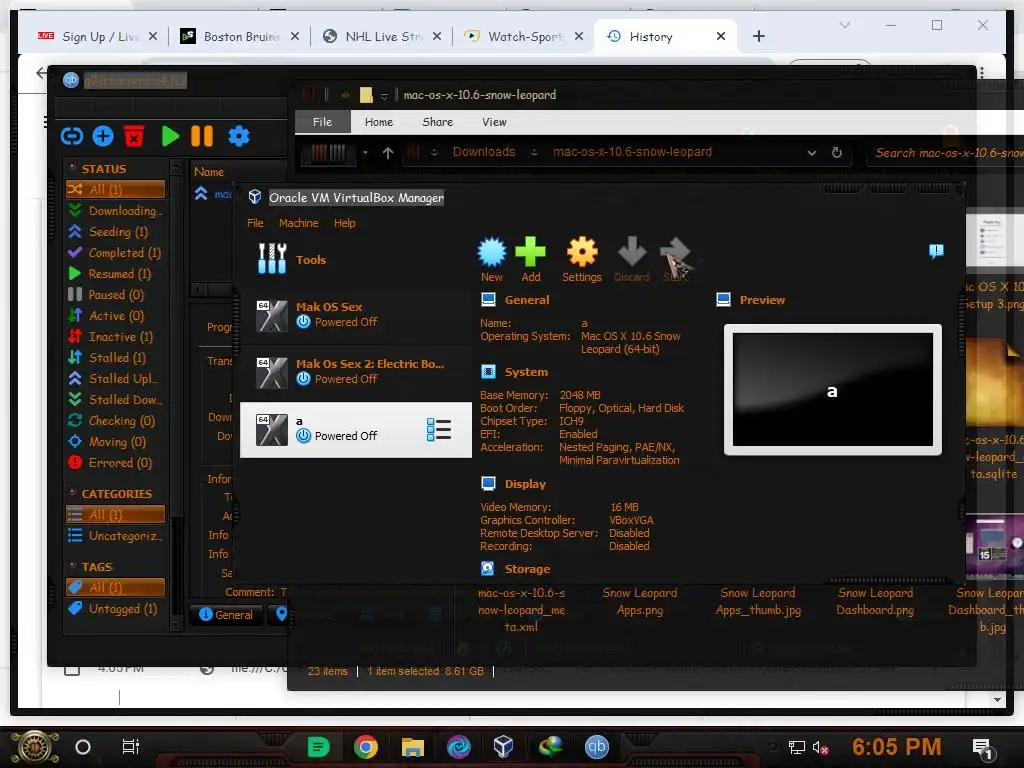Select Mak Os Sex 2: Electric Bo... VM

[x=356, y=372]
